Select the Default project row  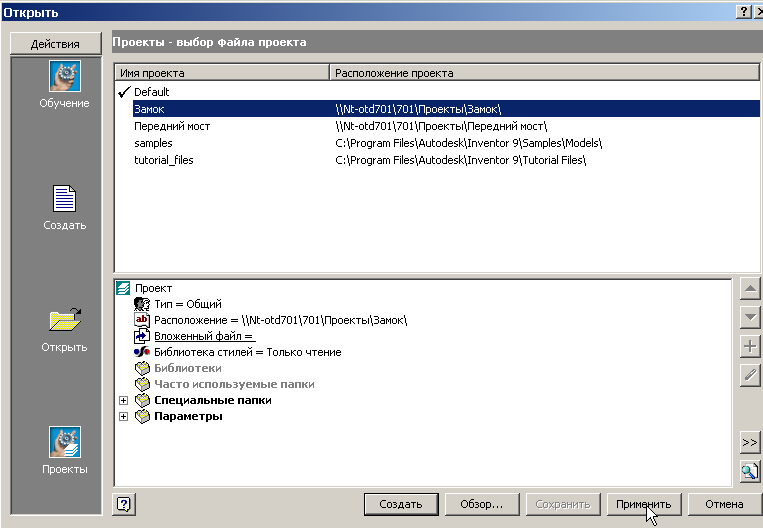tap(436, 91)
